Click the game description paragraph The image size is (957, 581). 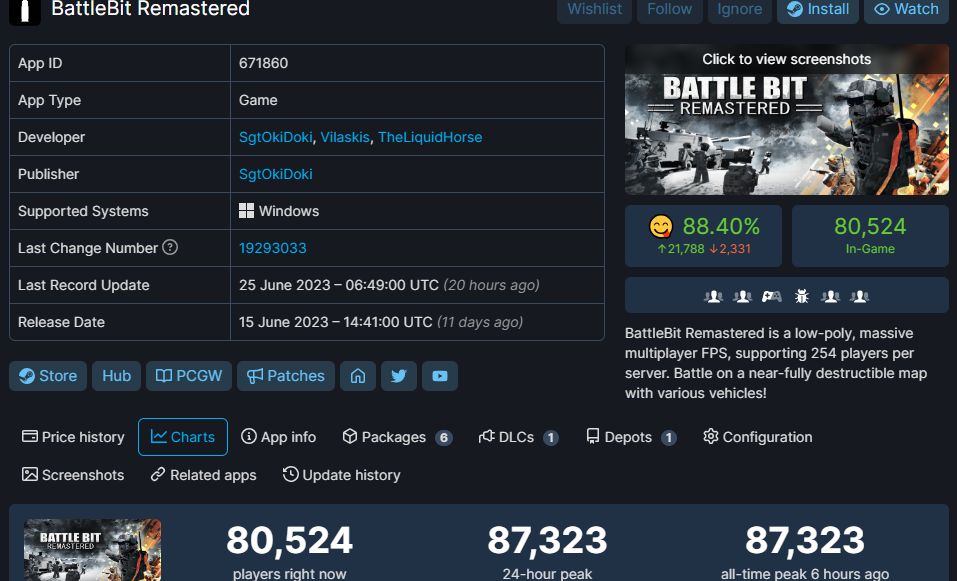click(776, 363)
